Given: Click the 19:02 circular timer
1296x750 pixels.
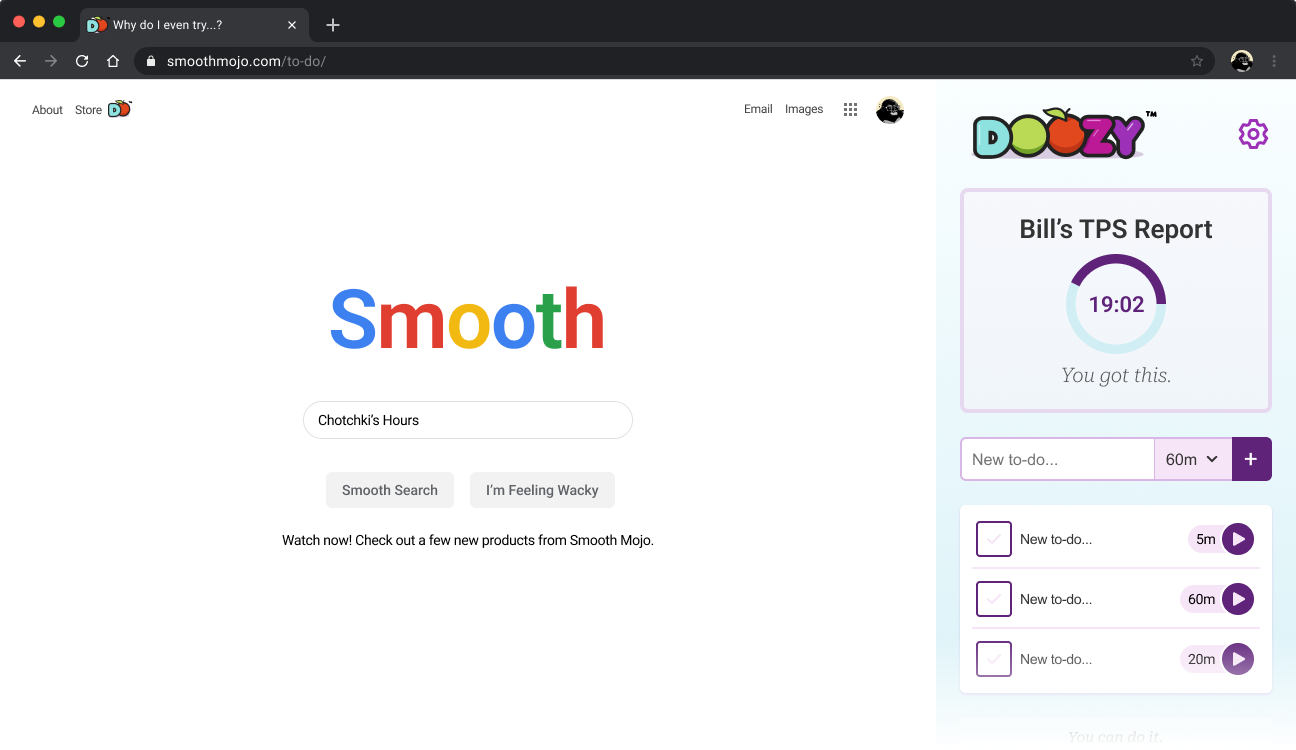Looking at the screenshot, I should coord(1116,304).
